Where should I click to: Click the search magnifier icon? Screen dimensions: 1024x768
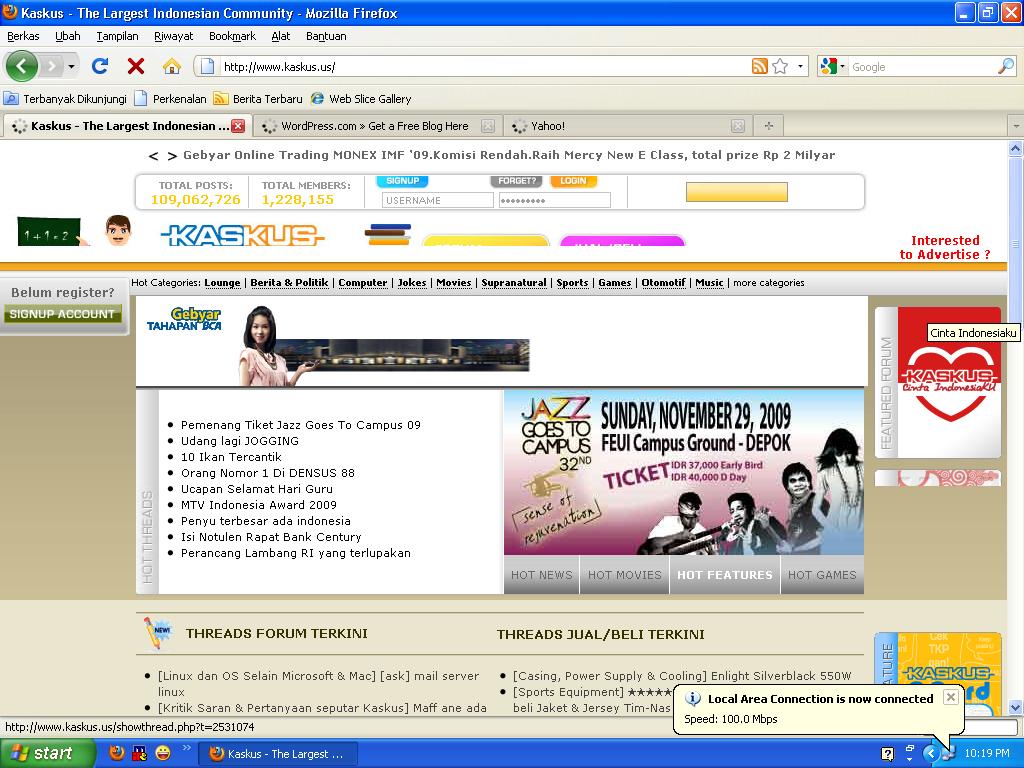click(1006, 66)
